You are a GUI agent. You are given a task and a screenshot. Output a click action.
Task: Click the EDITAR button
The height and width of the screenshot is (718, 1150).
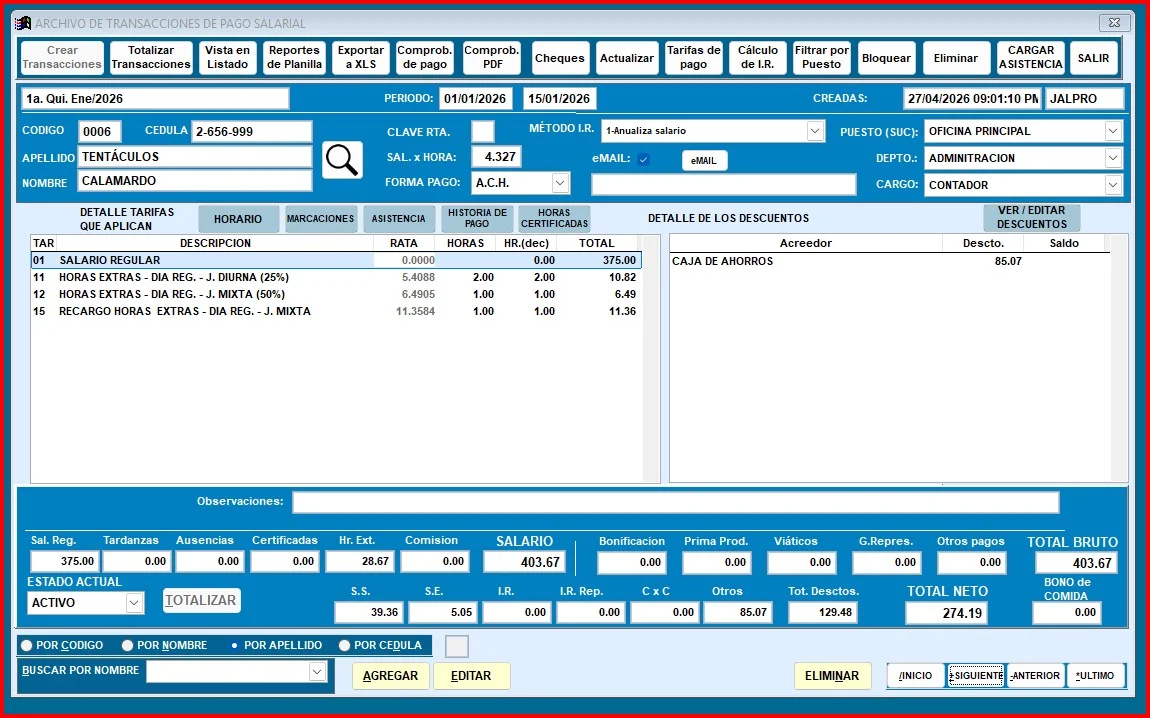point(471,675)
